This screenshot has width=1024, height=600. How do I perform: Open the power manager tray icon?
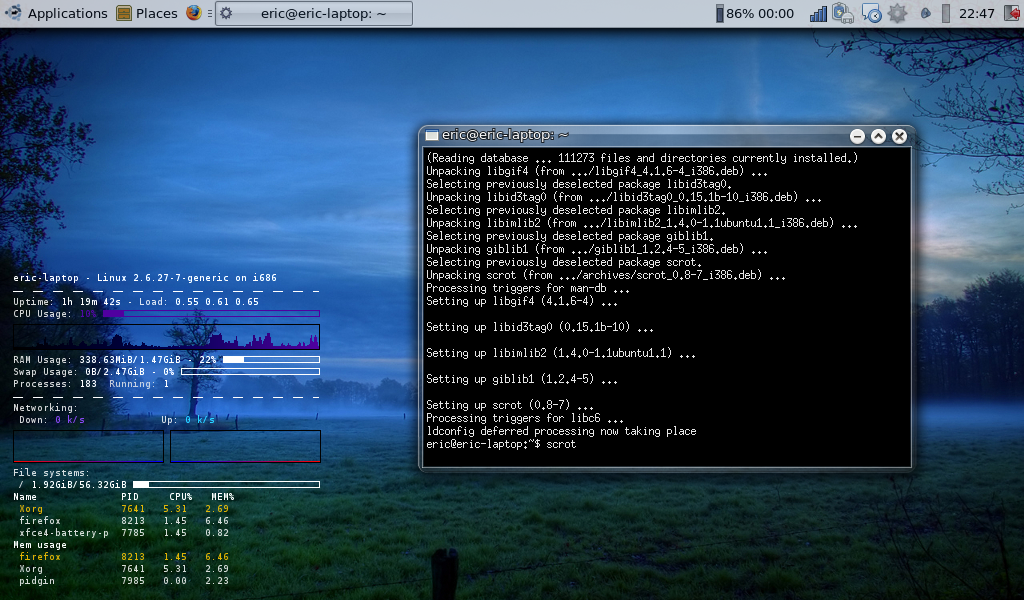coord(842,13)
